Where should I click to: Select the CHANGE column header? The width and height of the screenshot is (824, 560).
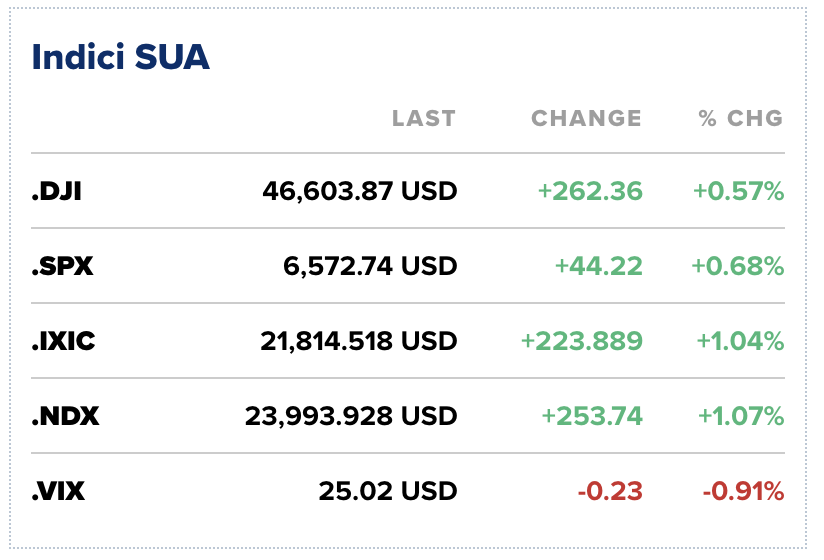pos(586,118)
